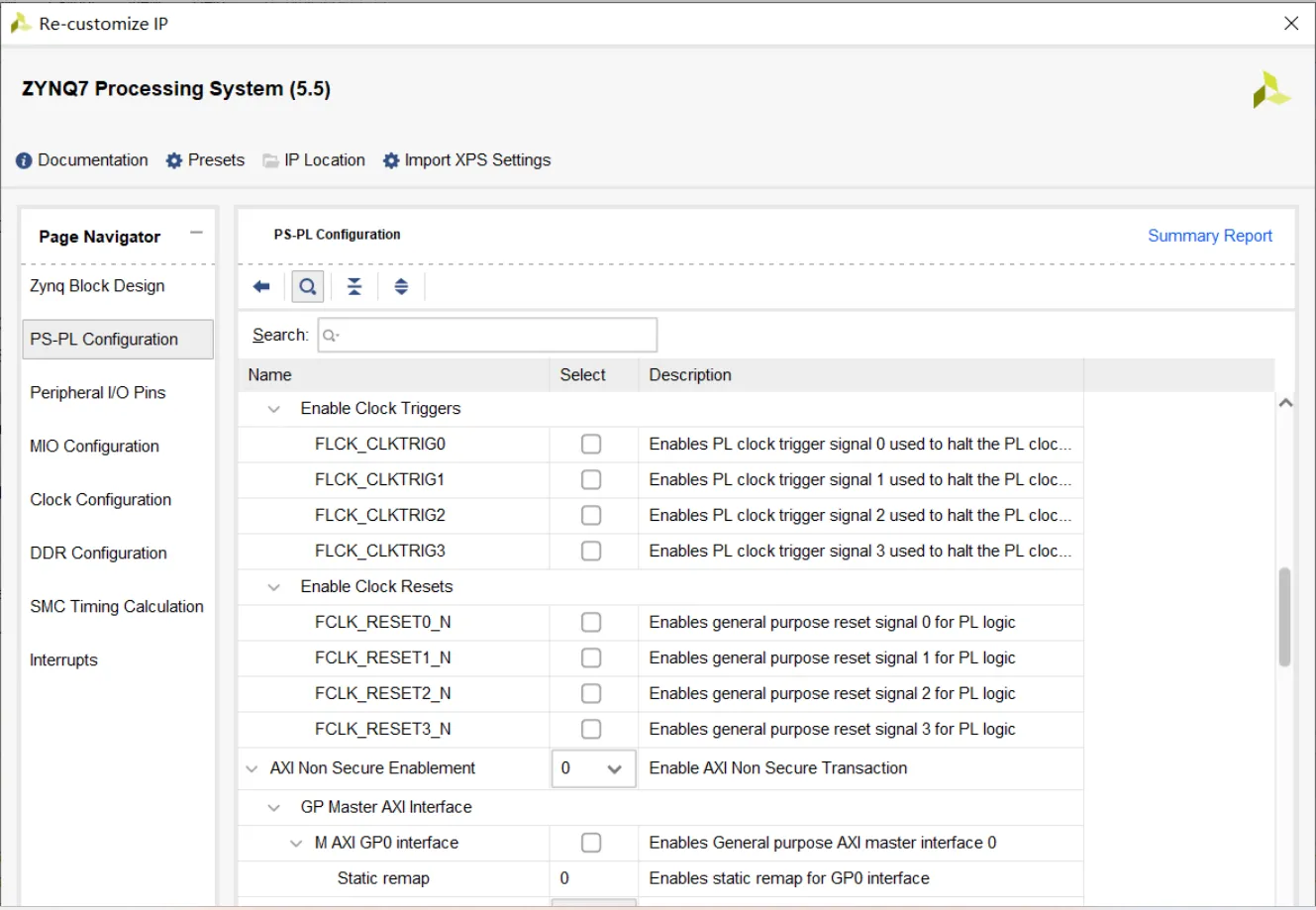This screenshot has width=1316, height=910.
Task: Click magnifier icon inside Search field
Action: (331, 336)
